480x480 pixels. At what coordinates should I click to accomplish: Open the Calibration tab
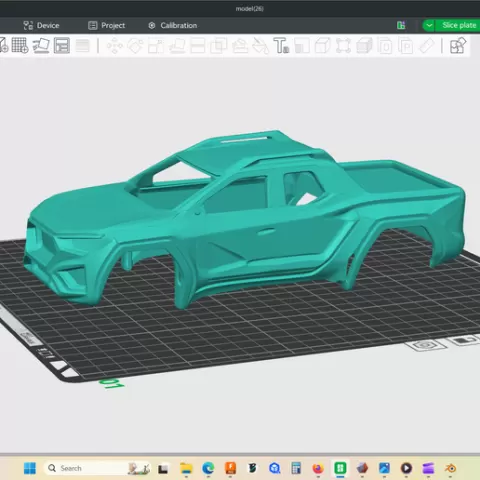click(172, 25)
